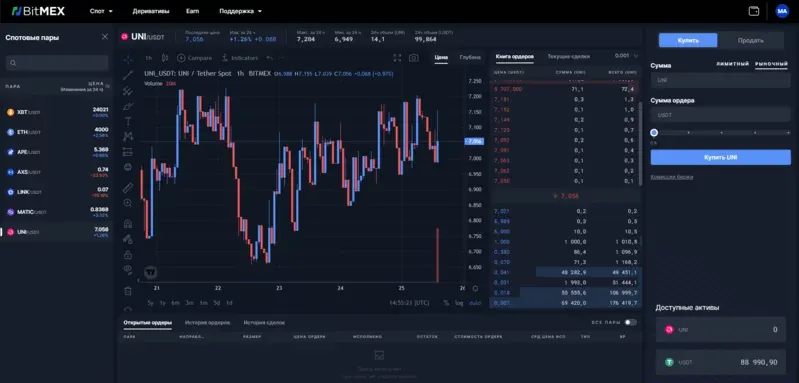The width and height of the screenshot is (799, 383).
Task: Open the prediction and measurement tools
Action: (x=128, y=151)
